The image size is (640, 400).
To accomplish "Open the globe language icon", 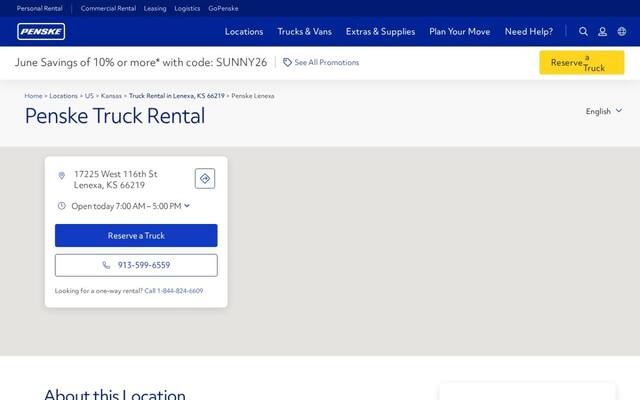I will coord(622,31).
